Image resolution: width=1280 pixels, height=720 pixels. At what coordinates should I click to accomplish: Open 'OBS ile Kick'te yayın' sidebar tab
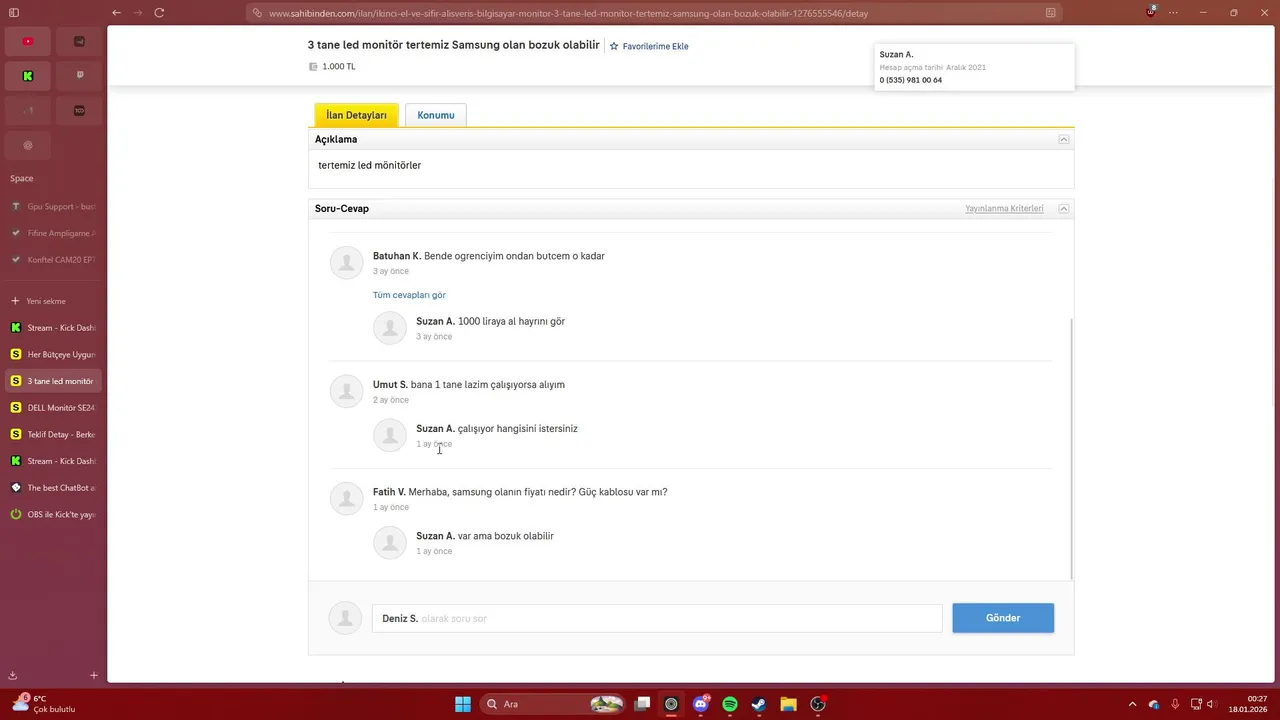[x=53, y=514]
